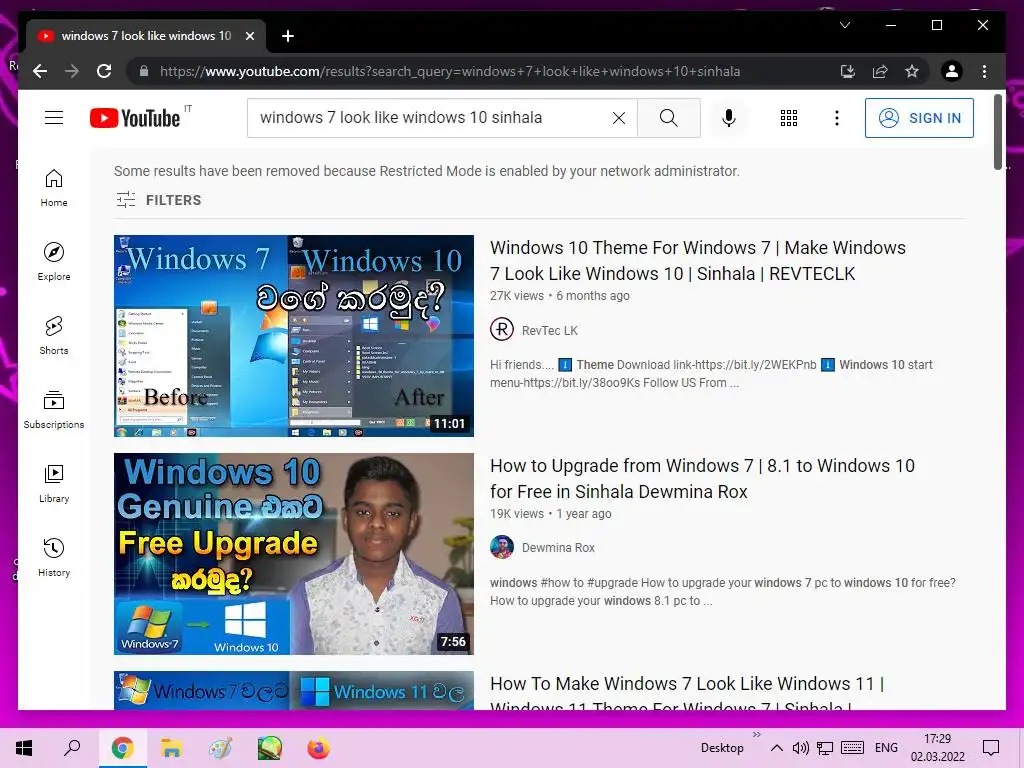
Task: Open YouTube settings three-dot menu
Action: (x=837, y=118)
